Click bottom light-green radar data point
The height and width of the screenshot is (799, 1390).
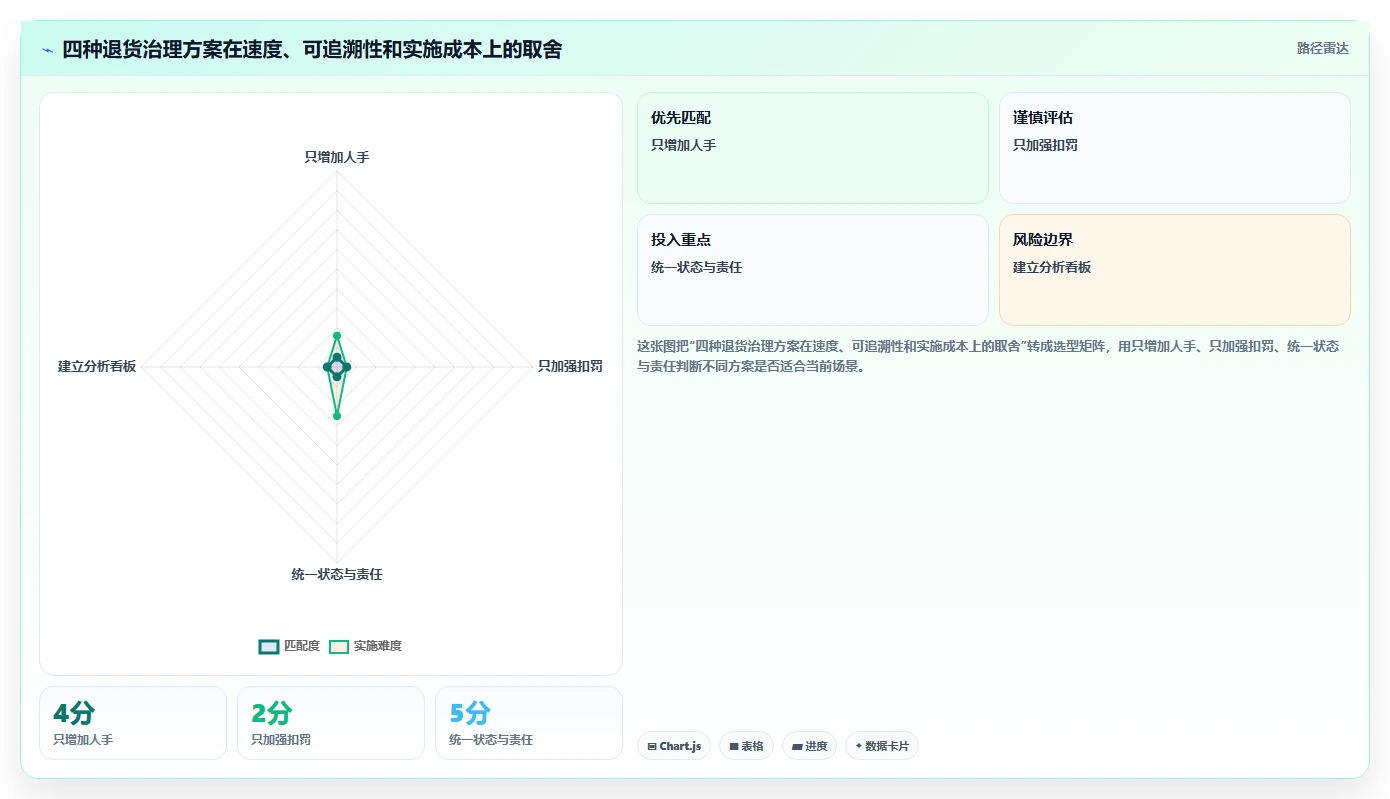(x=337, y=415)
